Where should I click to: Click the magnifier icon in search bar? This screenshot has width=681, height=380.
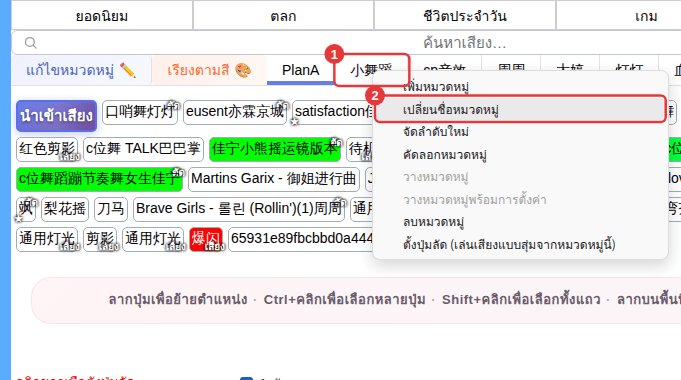[30, 43]
